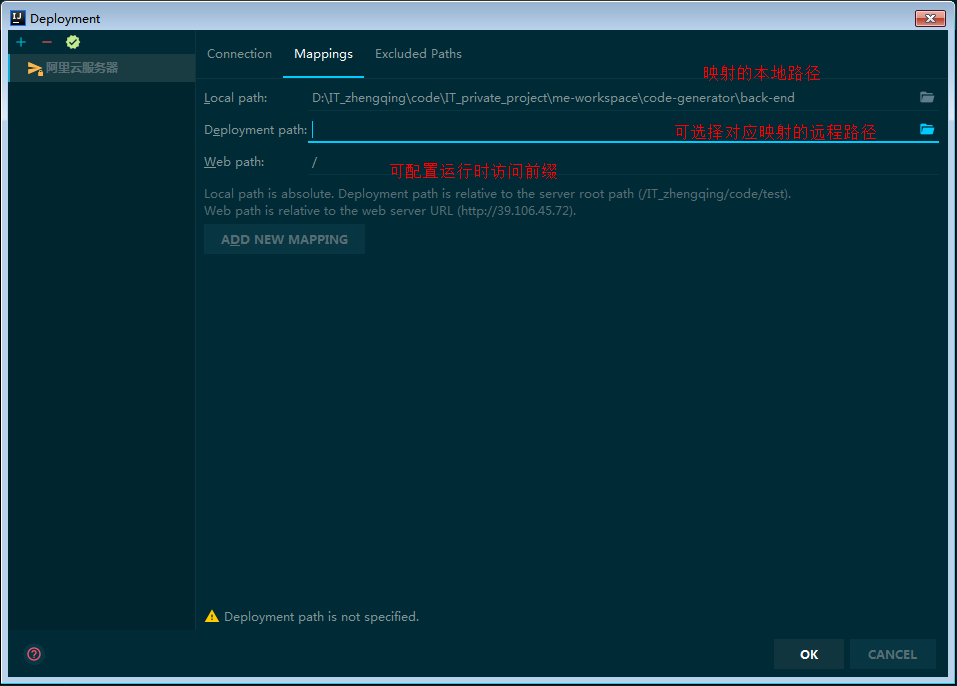Close the Deployment window
This screenshot has width=957, height=686.
tap(930, 18)
